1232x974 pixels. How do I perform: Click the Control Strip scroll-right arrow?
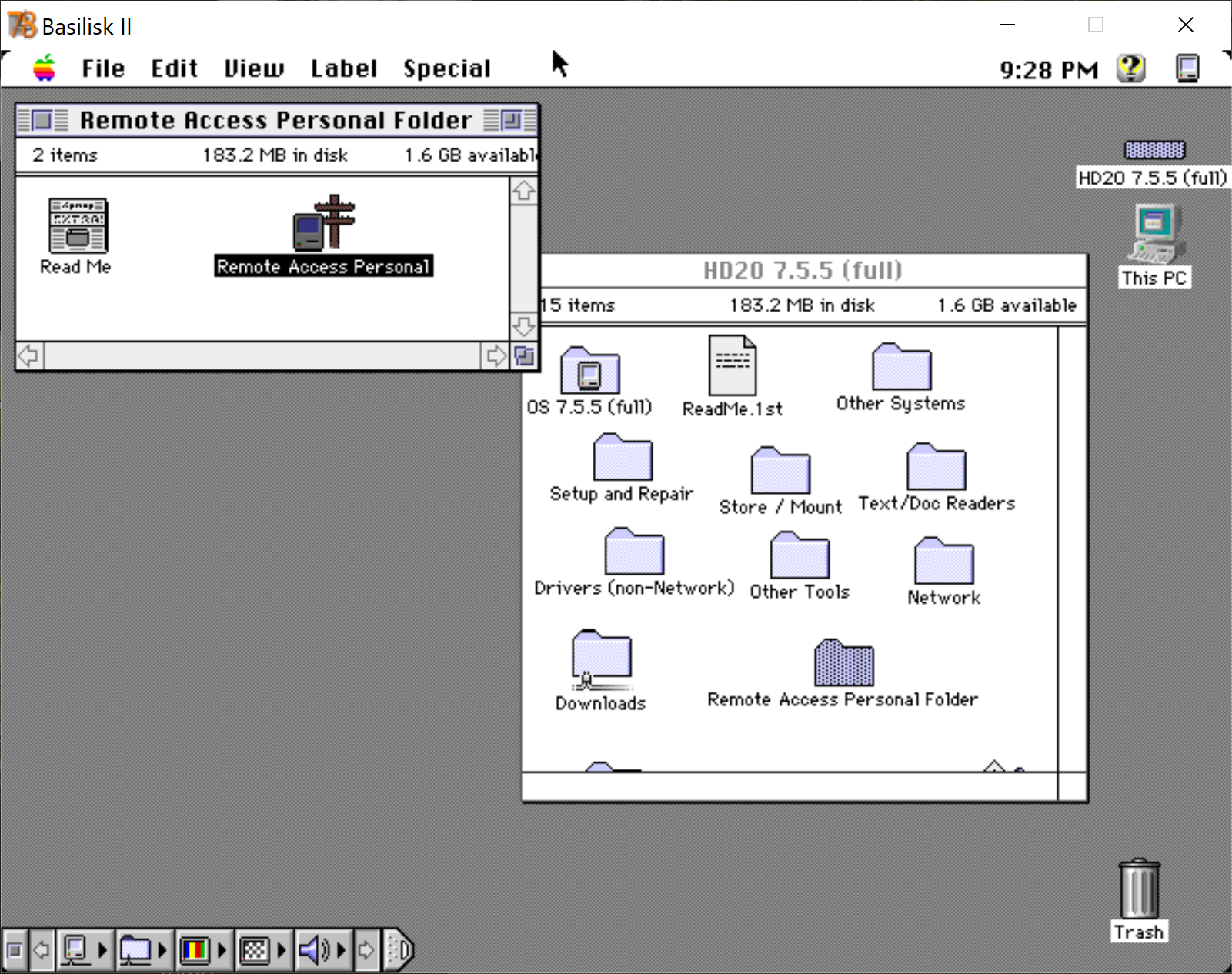pos(366,951)
